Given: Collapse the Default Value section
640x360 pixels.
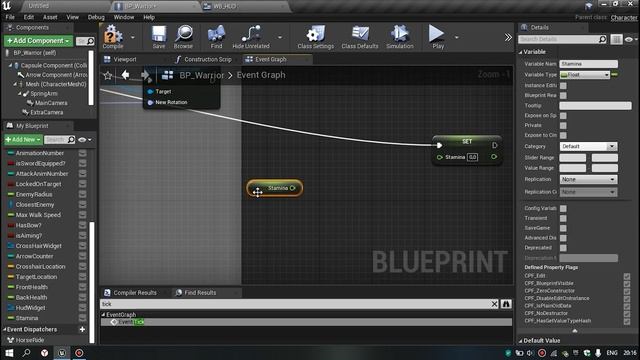Looking at the screenshot, I should point(520,341).
